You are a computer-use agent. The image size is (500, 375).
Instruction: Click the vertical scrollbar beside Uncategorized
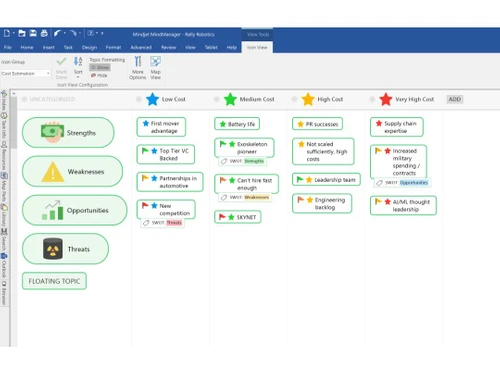[14, 123]
